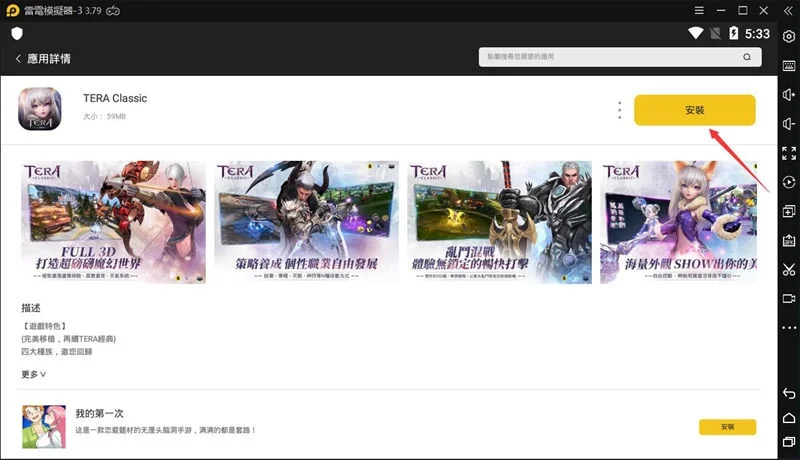The height and width of the screenshot is (460, 800).
Task: Click the clock showing 5:33
Action: click(x=757, y=34)
